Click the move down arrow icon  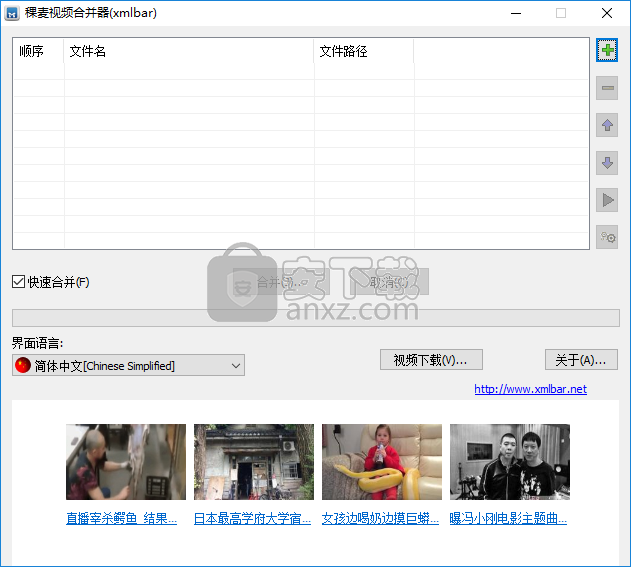(x=607, y=163)
